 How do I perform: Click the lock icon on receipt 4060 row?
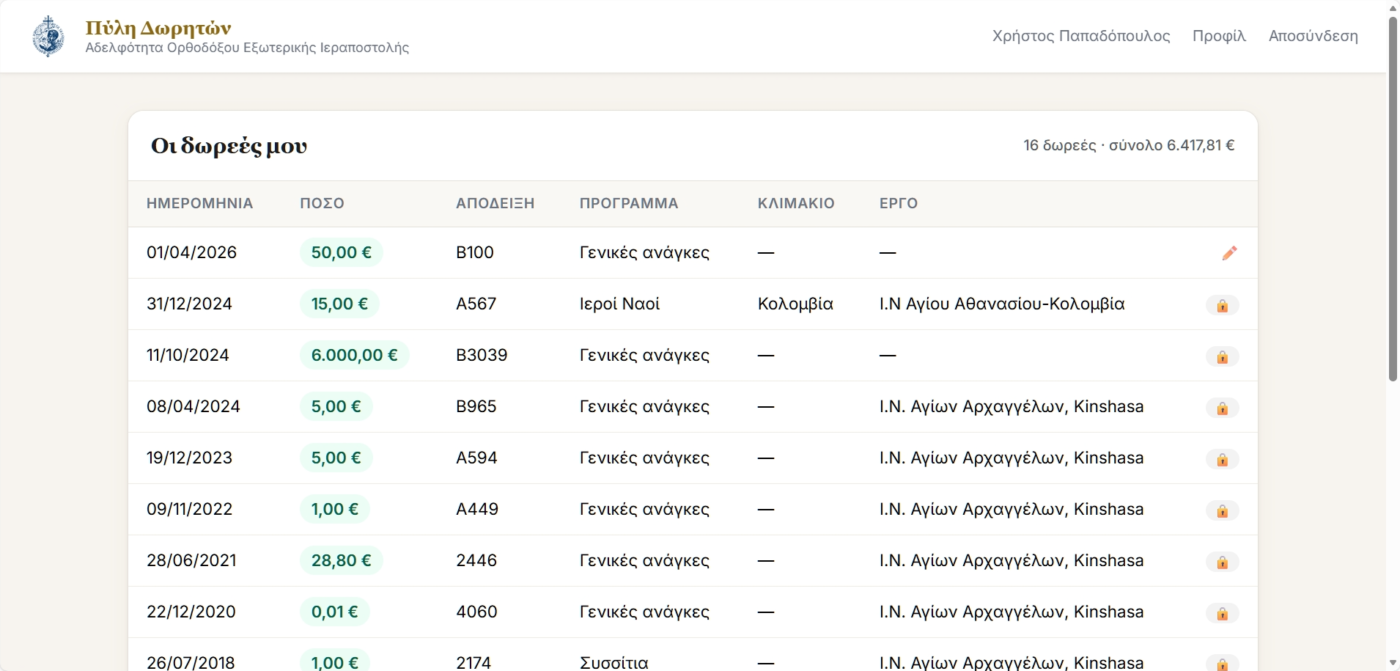click(1222, 613)
